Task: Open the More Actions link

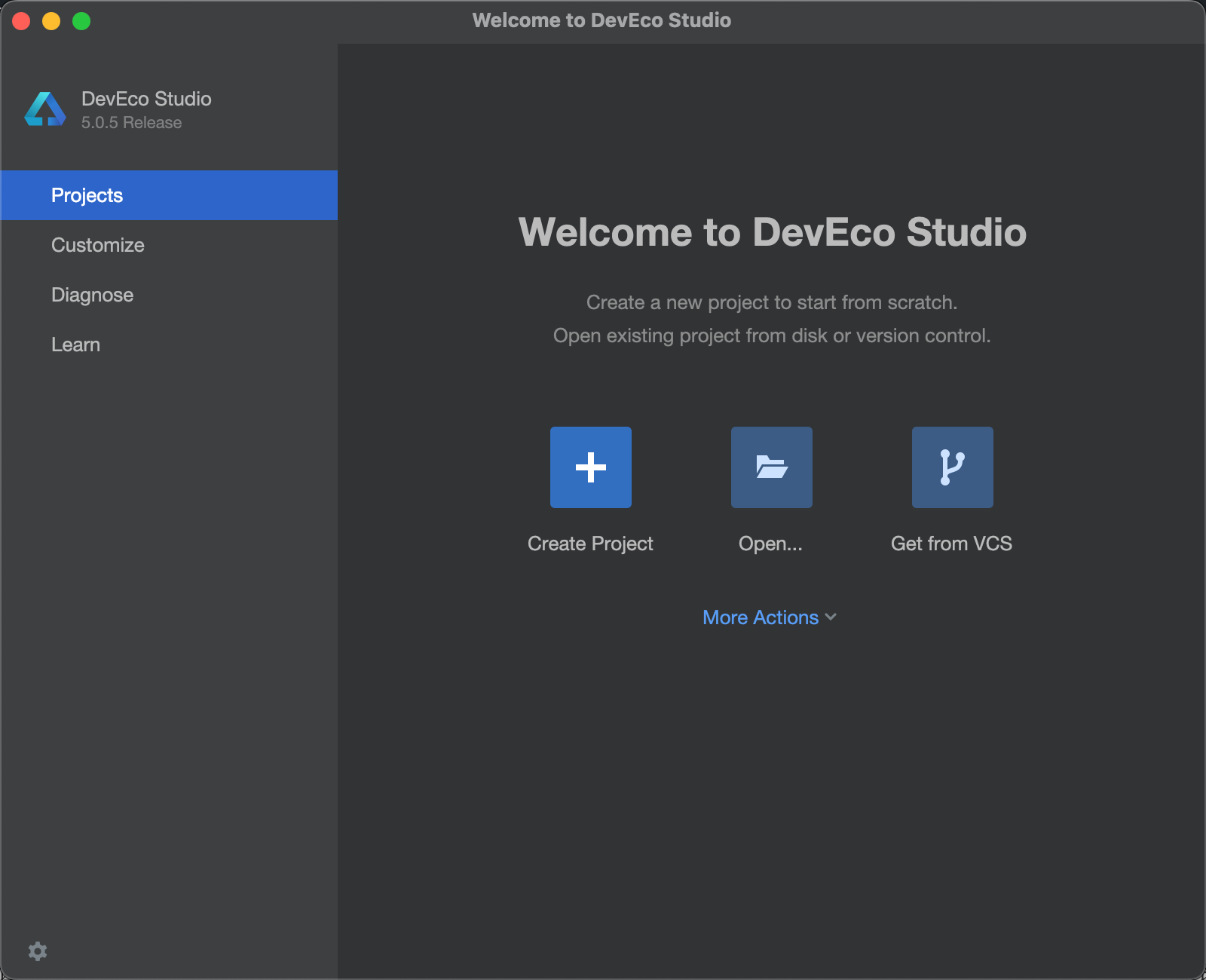Action: pyautogui.click(x=760, y=617)
